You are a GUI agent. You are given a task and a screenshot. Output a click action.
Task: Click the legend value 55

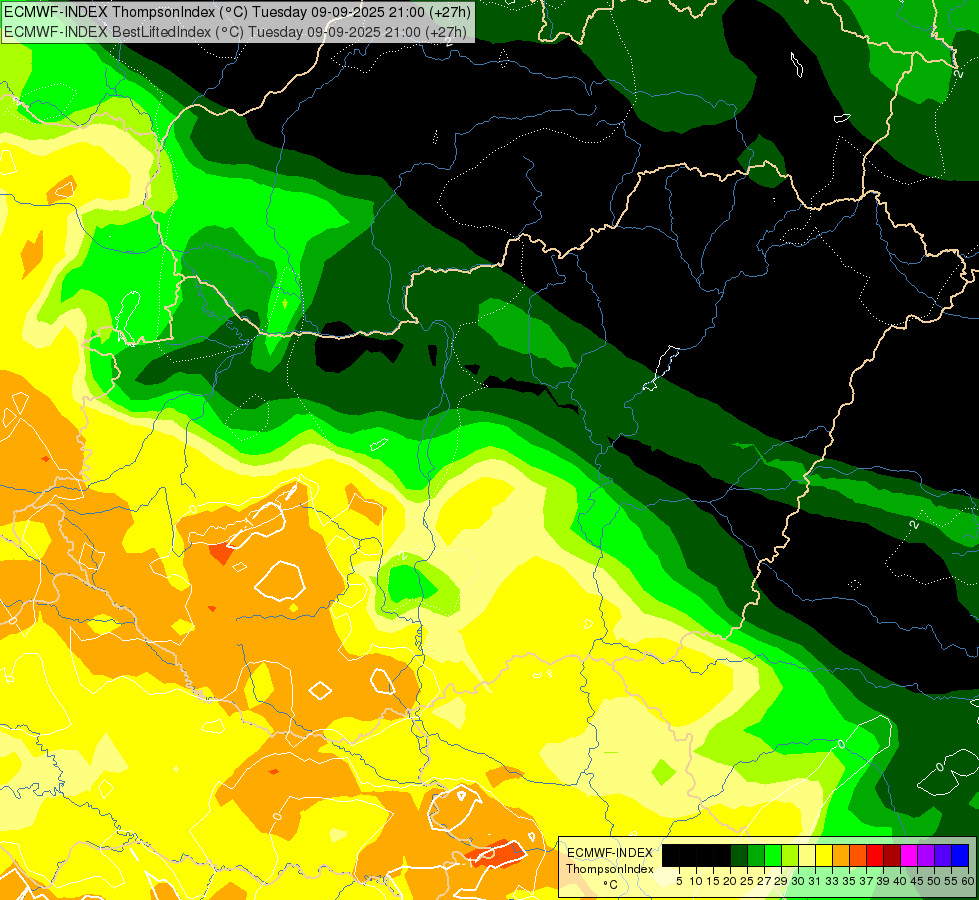pos(952,881)
